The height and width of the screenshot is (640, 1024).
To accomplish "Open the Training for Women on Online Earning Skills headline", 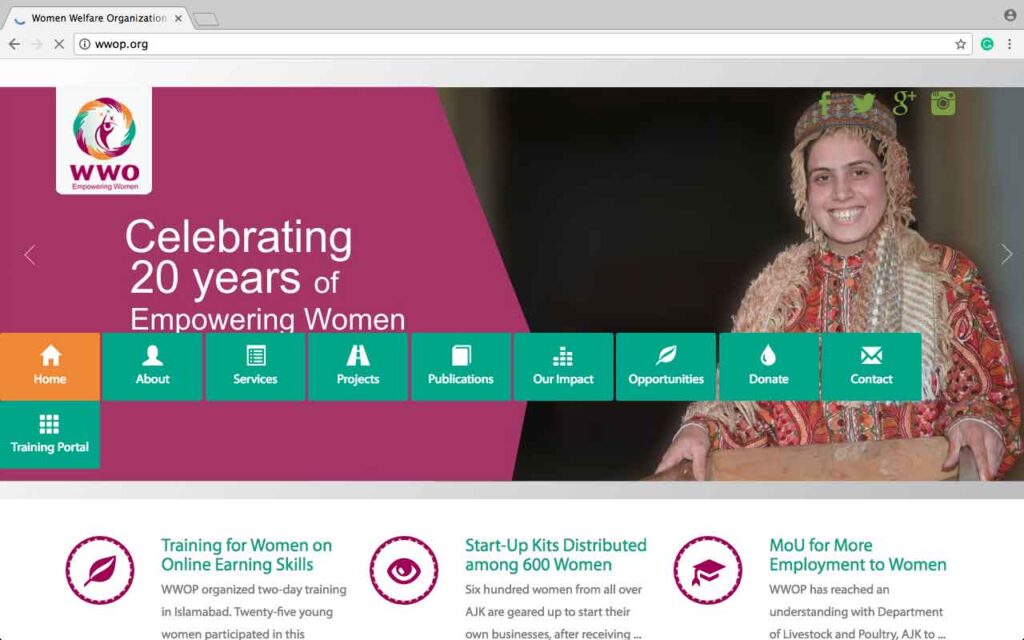I will click(x=246, y=555).
